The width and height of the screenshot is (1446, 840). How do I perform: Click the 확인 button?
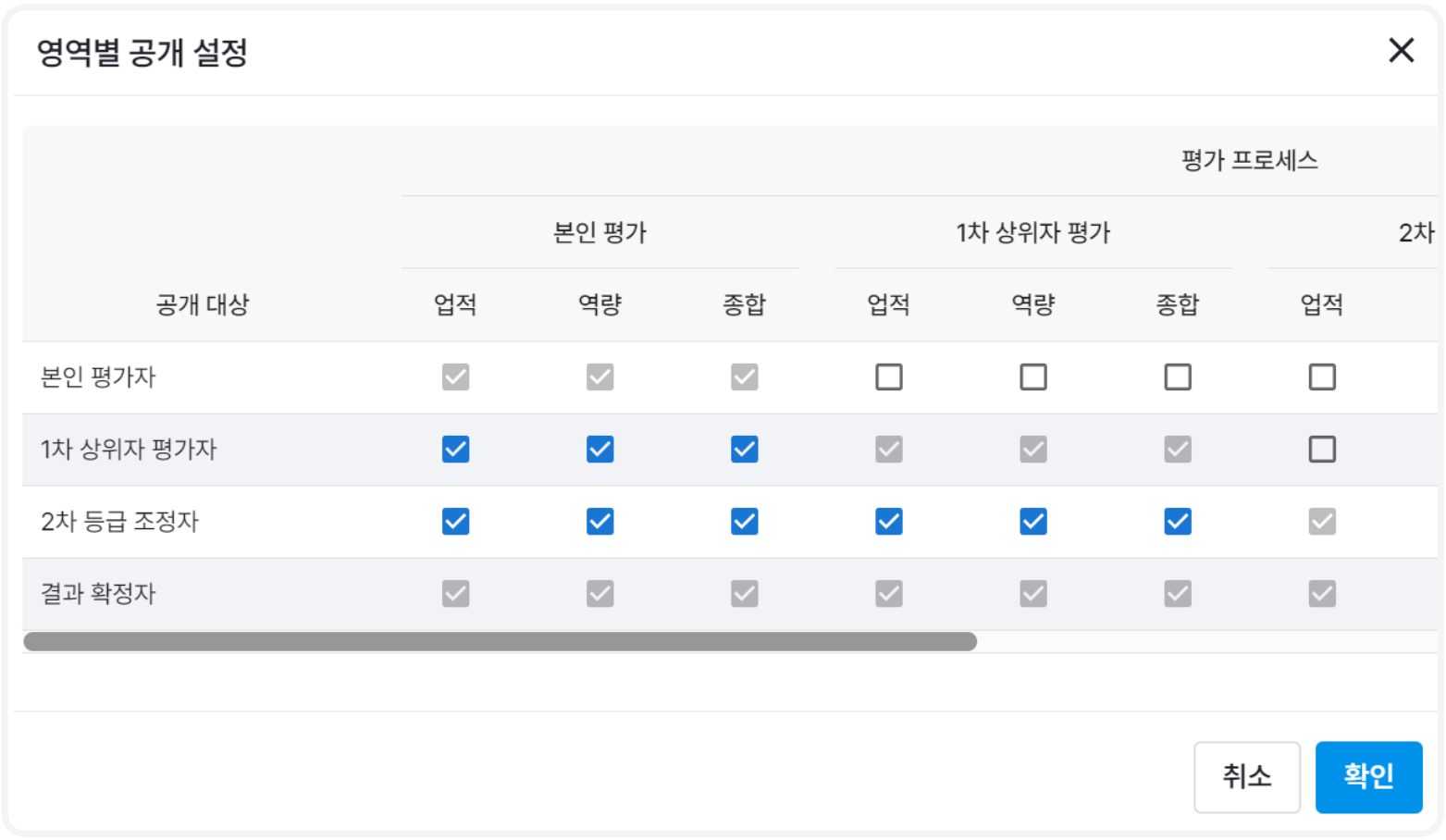point(1367,775)
